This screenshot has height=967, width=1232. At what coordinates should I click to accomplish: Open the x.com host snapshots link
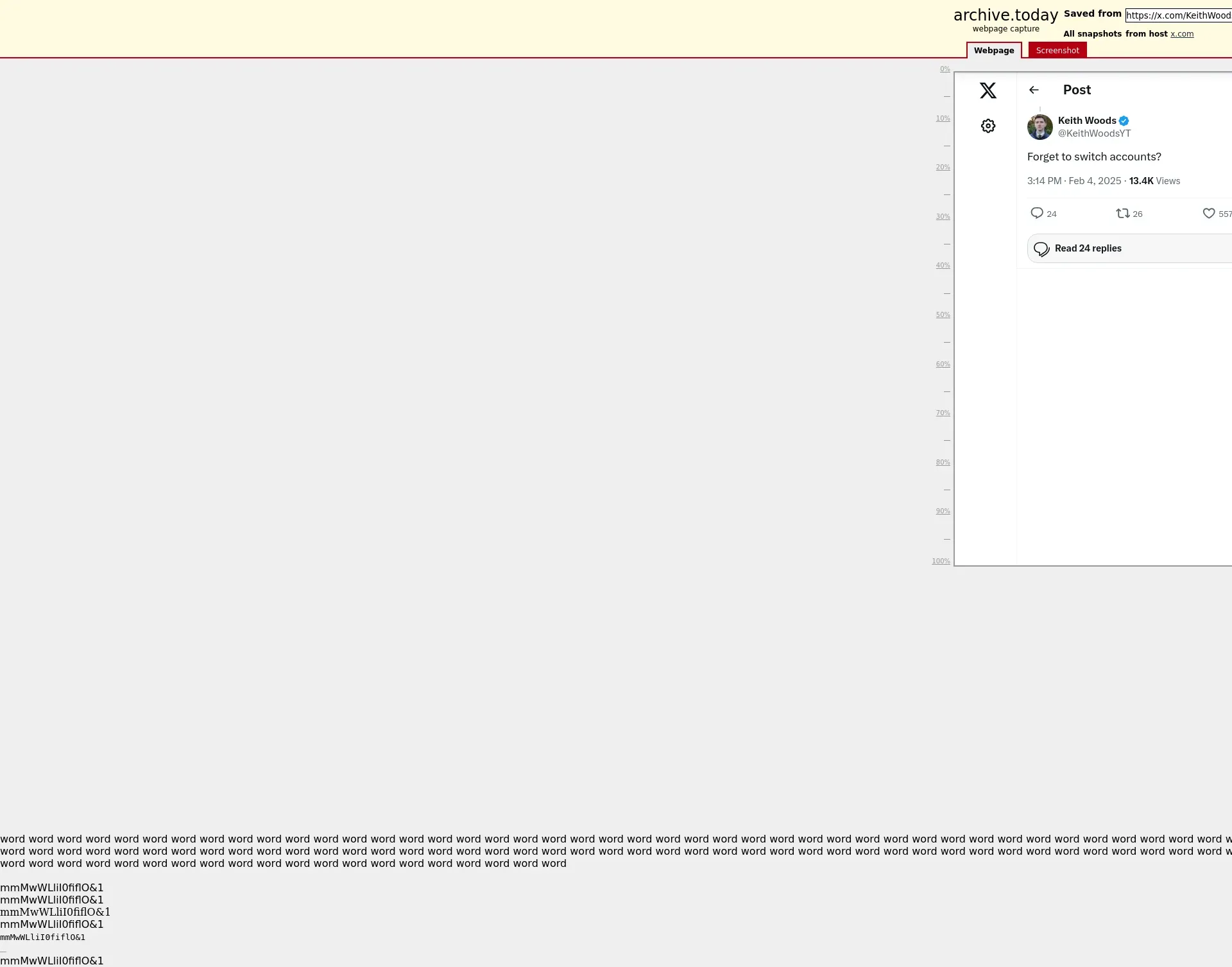1181,34
